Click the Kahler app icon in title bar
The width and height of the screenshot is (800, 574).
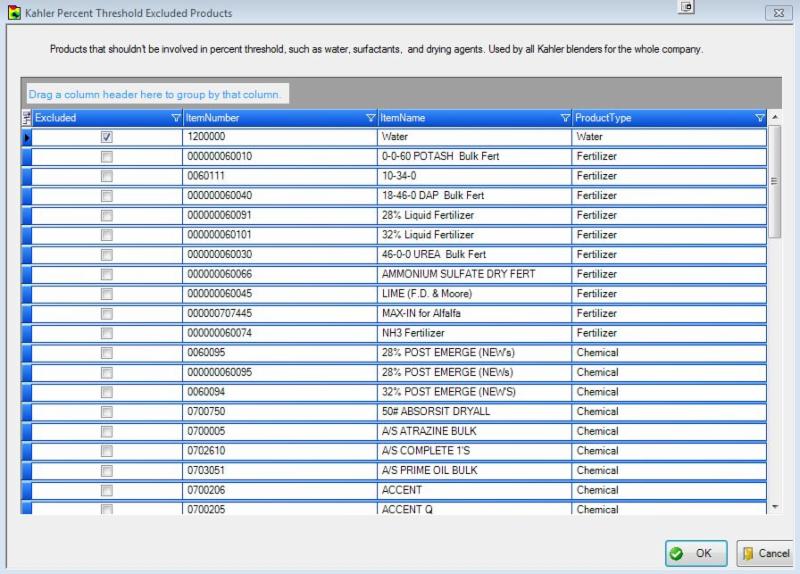point(13,13)
